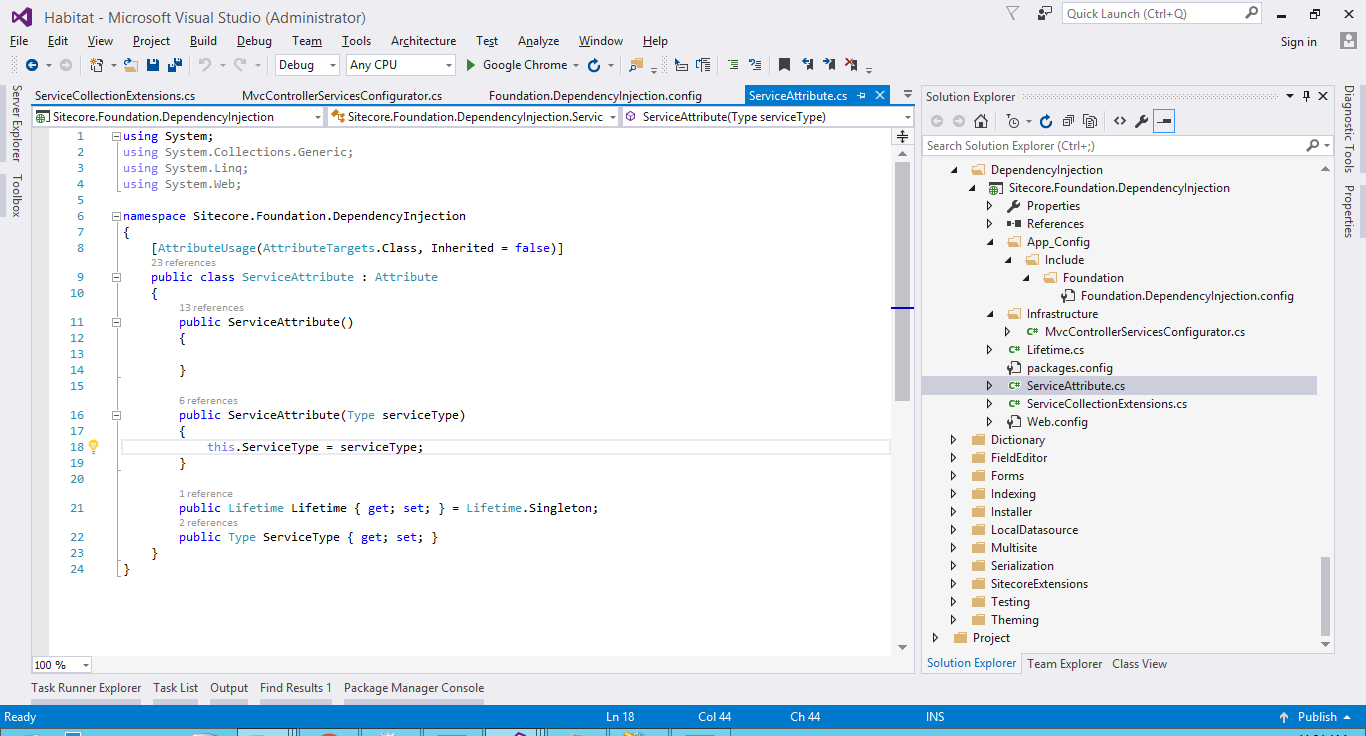Click the Collapse All icon in Solution Explorer
The image size is (1366, 736).
[1068, 121]
